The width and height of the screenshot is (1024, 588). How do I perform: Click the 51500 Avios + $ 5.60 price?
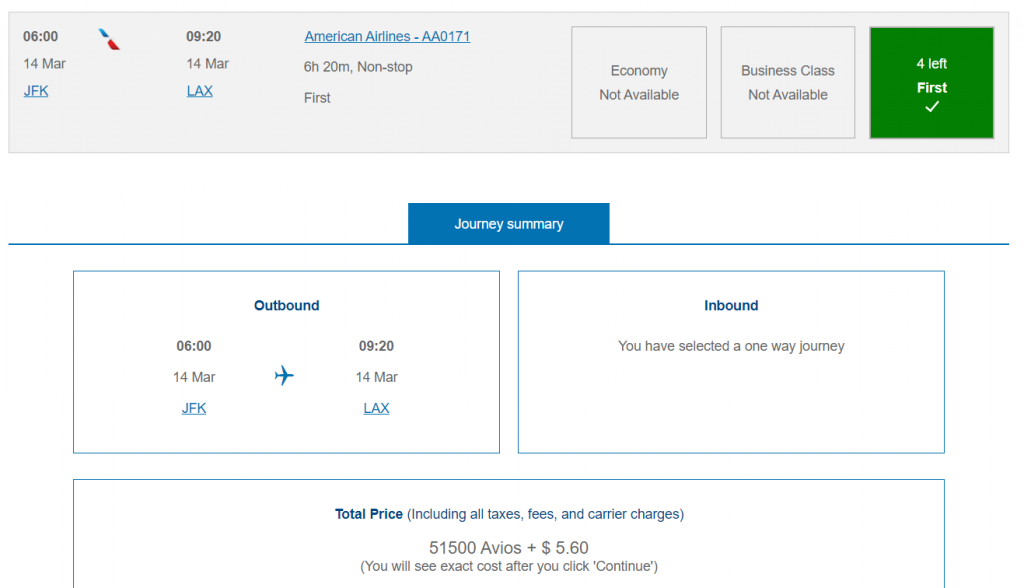pyautogui.click(x=508, y=548)
